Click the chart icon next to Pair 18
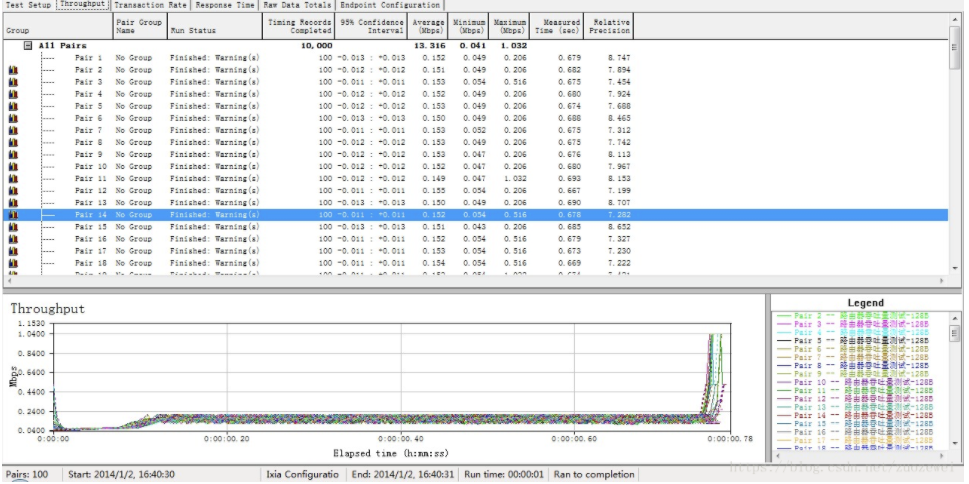969x484 pixels. tap(14, 263)
